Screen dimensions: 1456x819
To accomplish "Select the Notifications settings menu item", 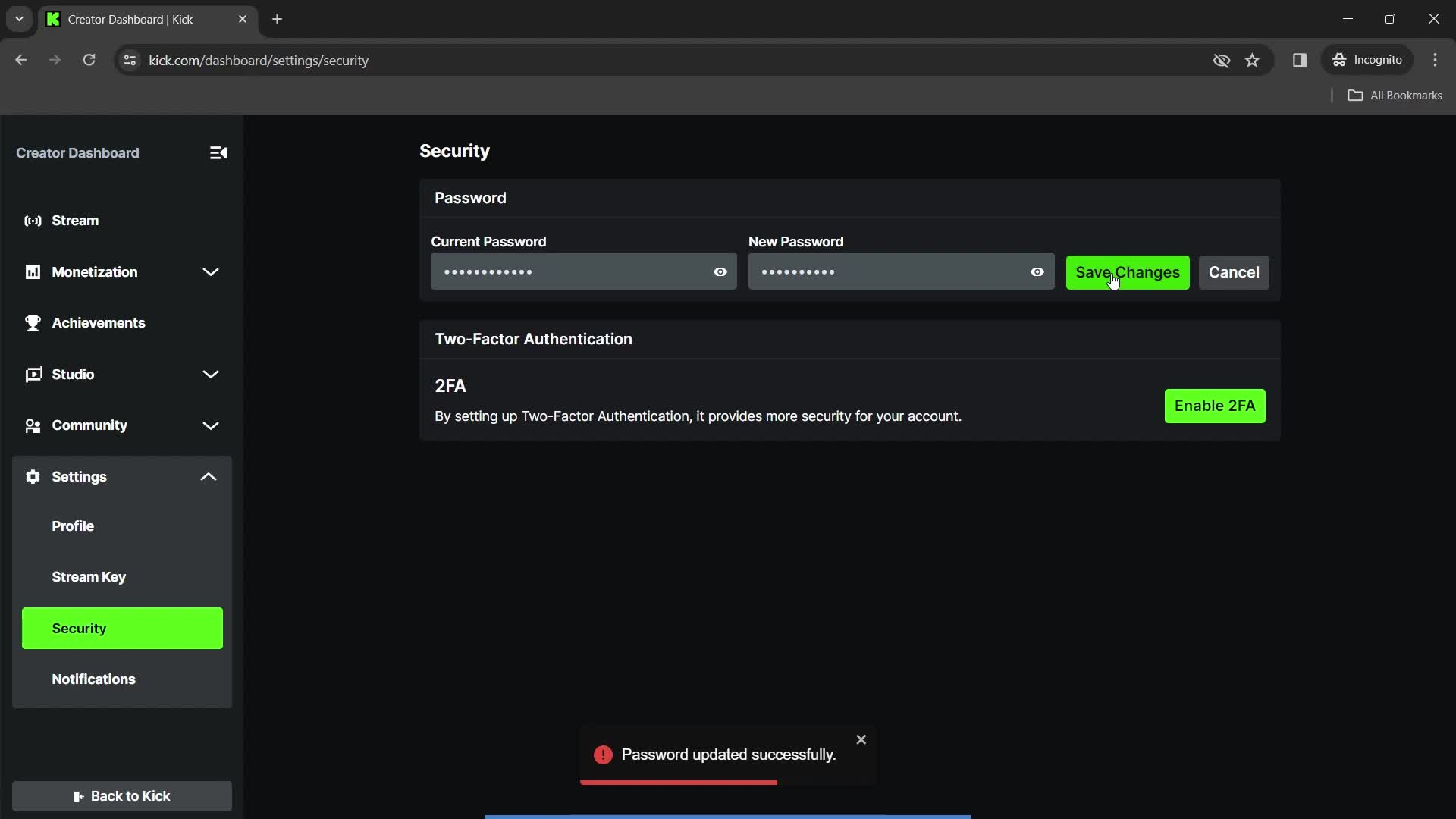I will [94, 678].
